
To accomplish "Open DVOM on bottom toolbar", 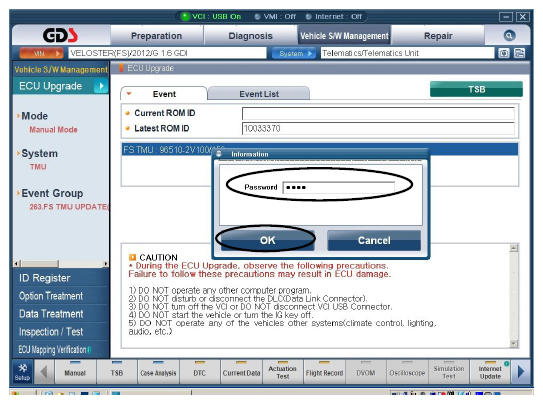I will tap(366, 372).
